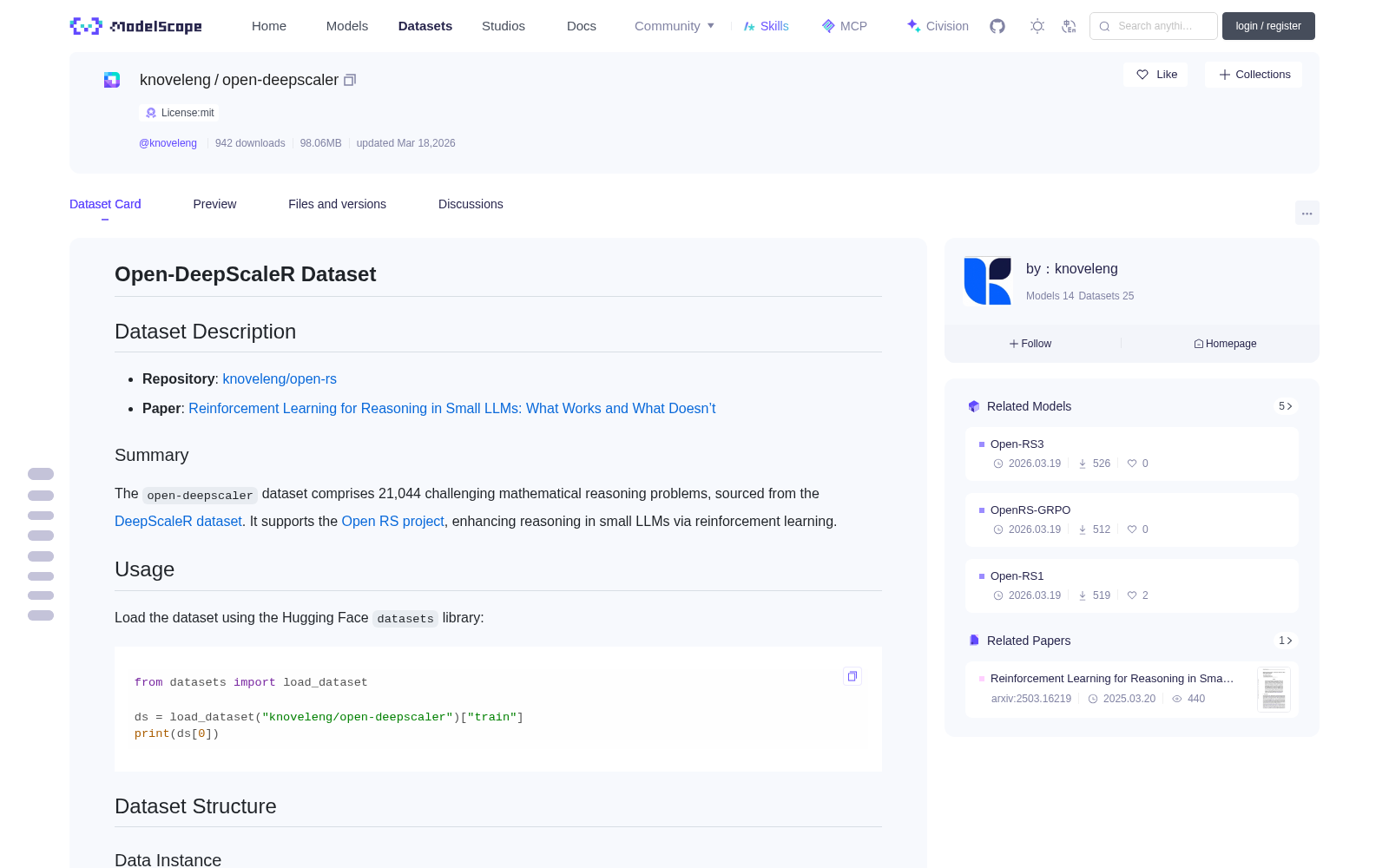Viewport: 1389px width, 868px height.
Task: Open the Civision page
Action: tap(937, 26)
